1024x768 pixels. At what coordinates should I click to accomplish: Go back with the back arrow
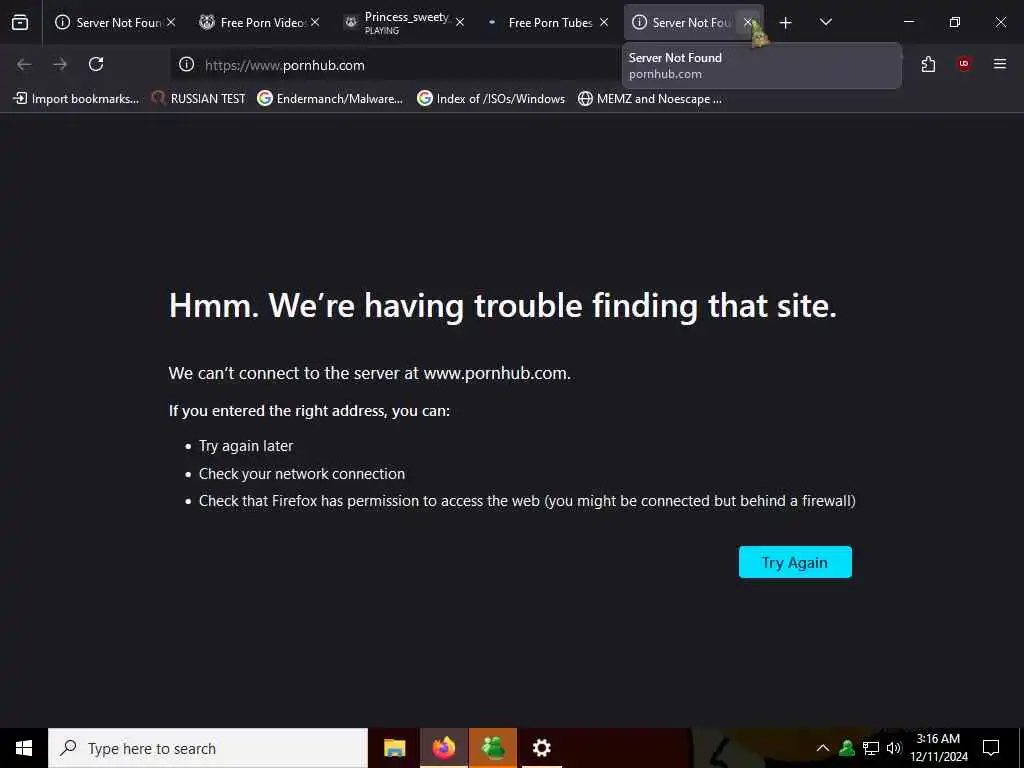pyautogui.click(x=24, y=64)
